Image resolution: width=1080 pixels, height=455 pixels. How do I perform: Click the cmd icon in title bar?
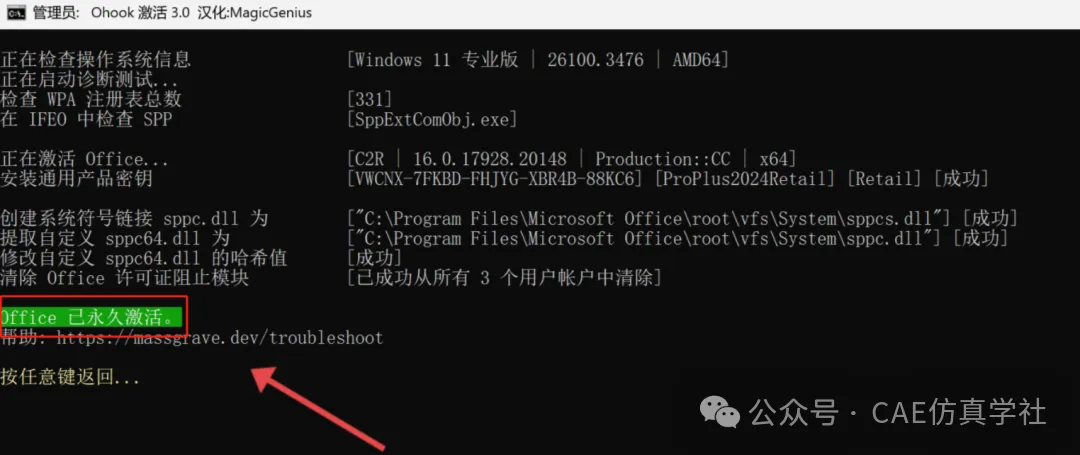click(x=14, y=13)
